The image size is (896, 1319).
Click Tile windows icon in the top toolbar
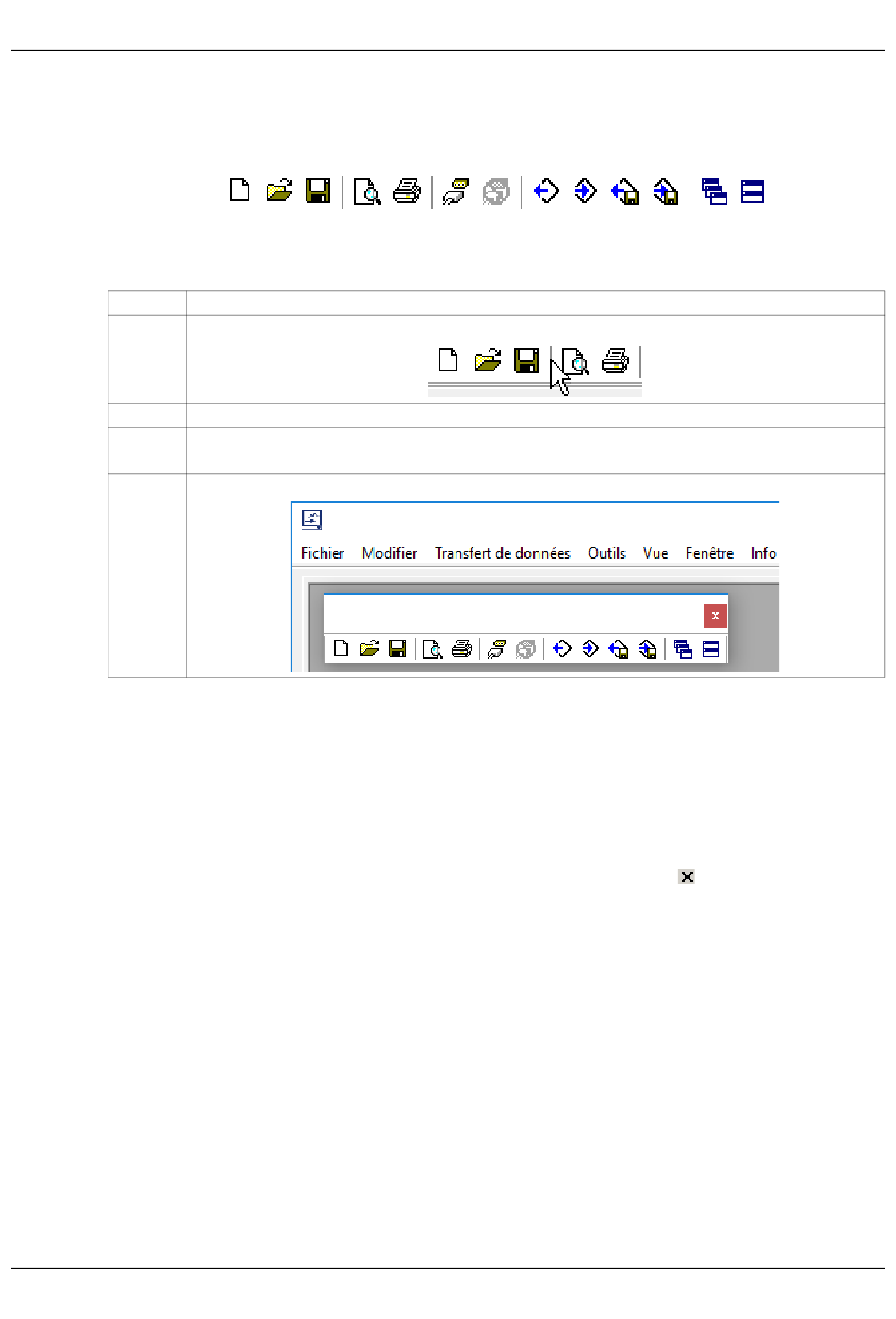click(x=753, y=192)
